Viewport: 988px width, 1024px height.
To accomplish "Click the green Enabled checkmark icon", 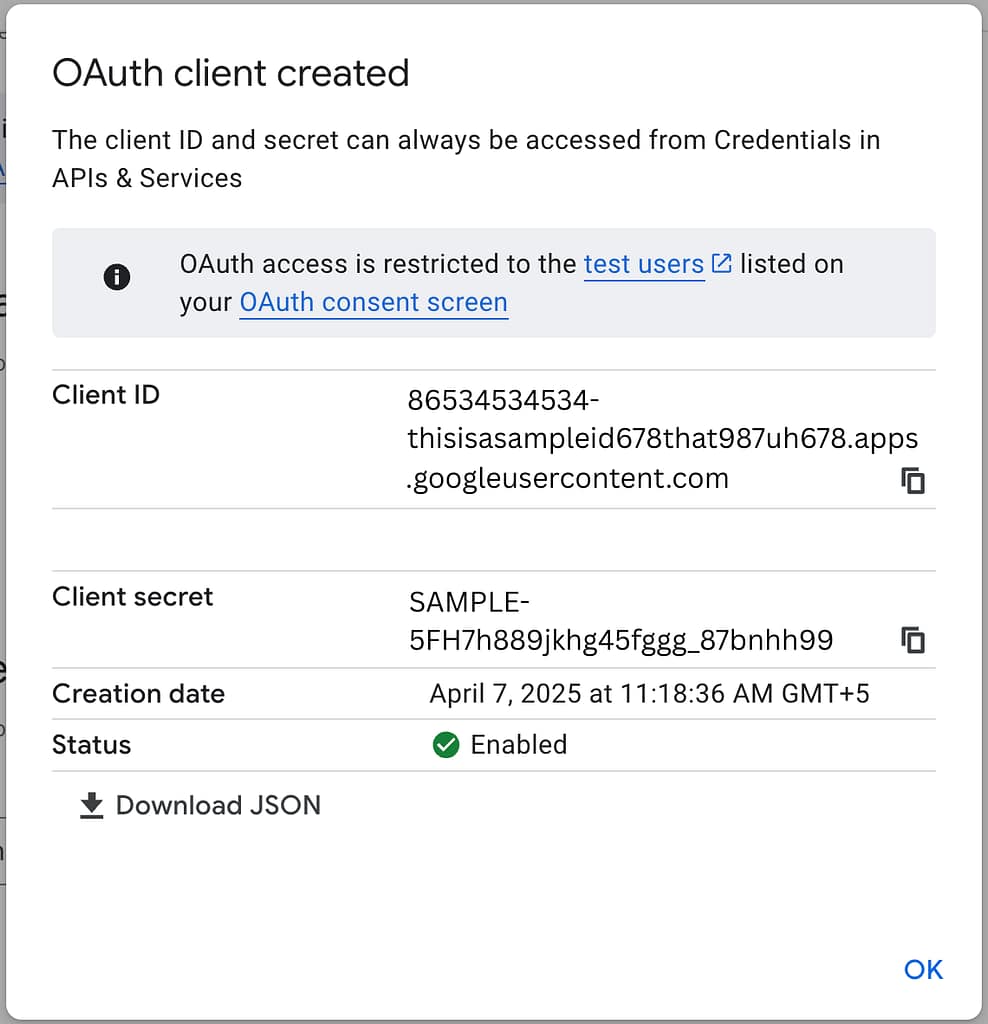I will (x=446, y=745).
